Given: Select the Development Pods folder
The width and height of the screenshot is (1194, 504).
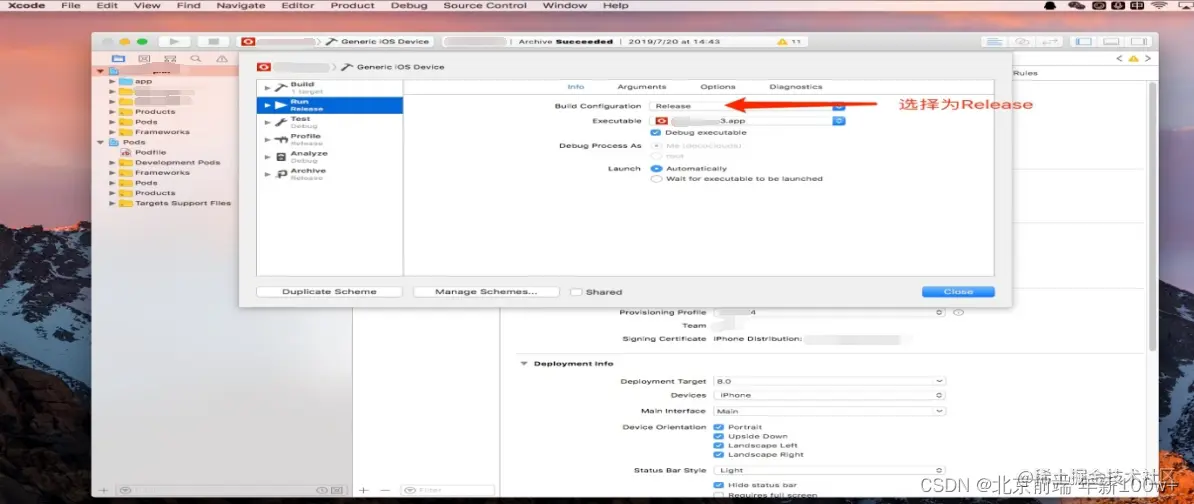Looking at the screenshot, I should pos(177,162).
